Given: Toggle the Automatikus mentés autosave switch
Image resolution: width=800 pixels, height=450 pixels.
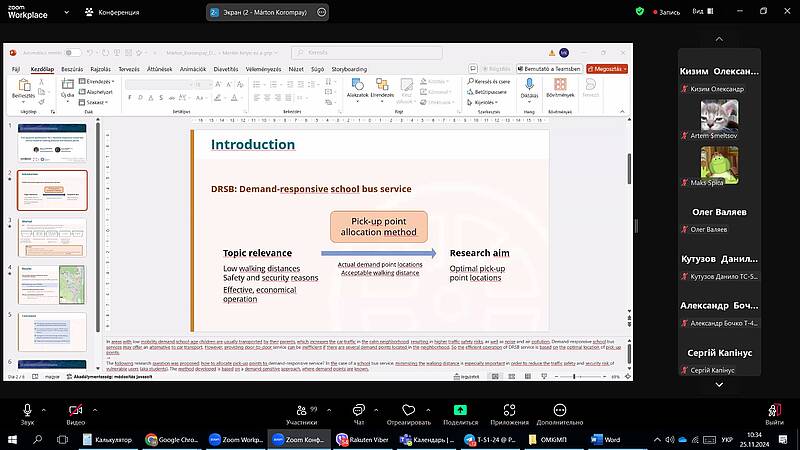Looking at the screenshot, I should point(73,53).
